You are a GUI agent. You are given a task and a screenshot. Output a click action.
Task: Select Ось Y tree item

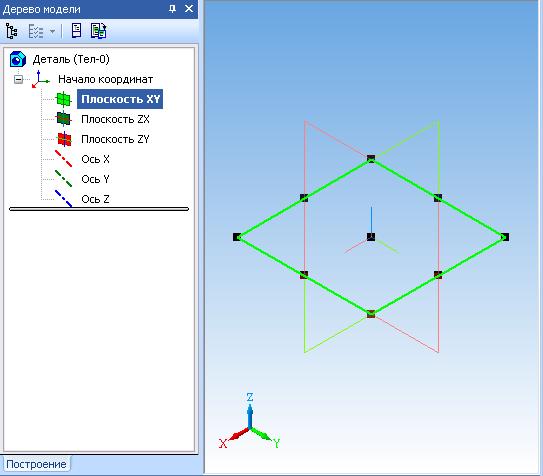[x=95, y=179]
